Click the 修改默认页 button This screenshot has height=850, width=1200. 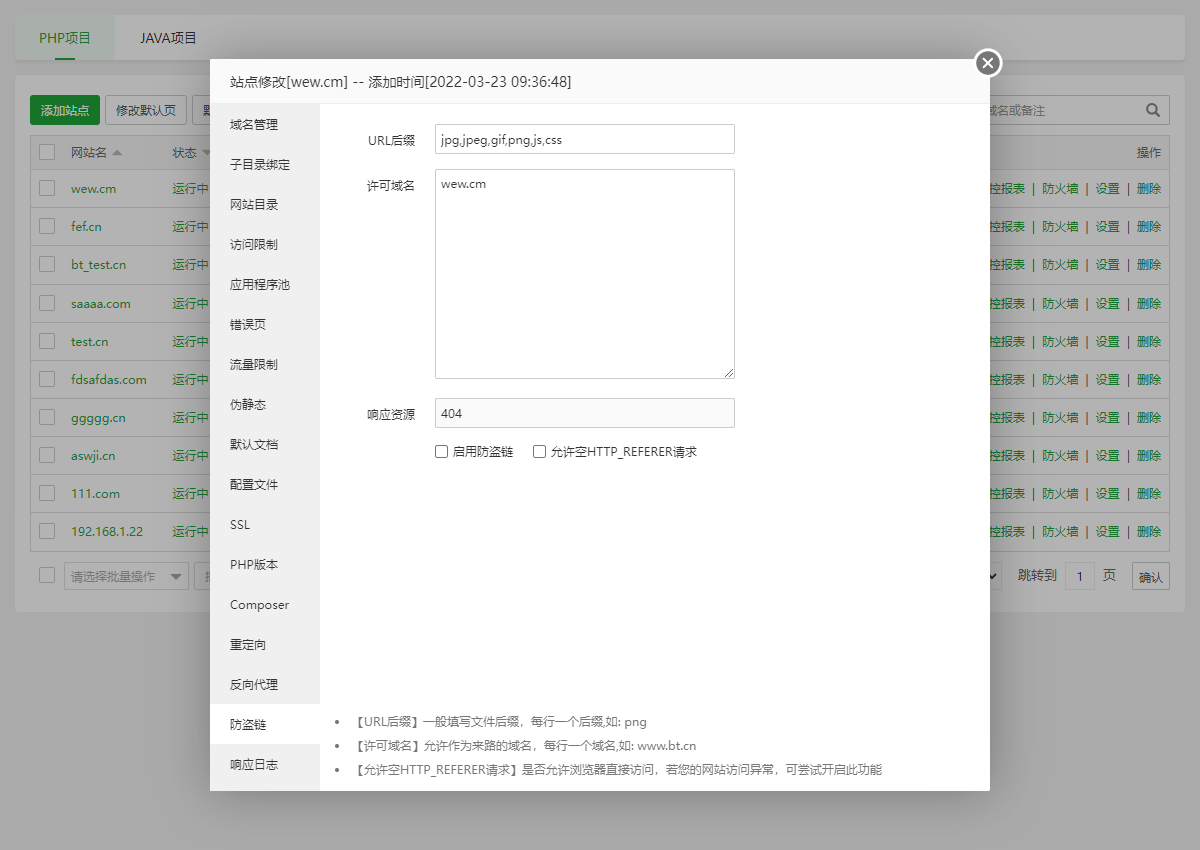click(x=145, y=110)
